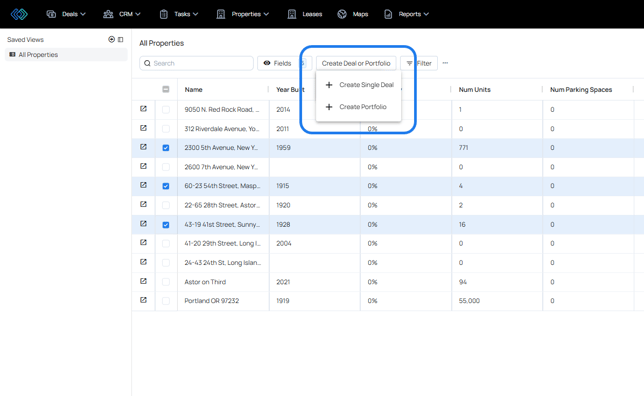644x396 pixels.
Task: Sort by Year Built column header
Action: tap(290, 90)
